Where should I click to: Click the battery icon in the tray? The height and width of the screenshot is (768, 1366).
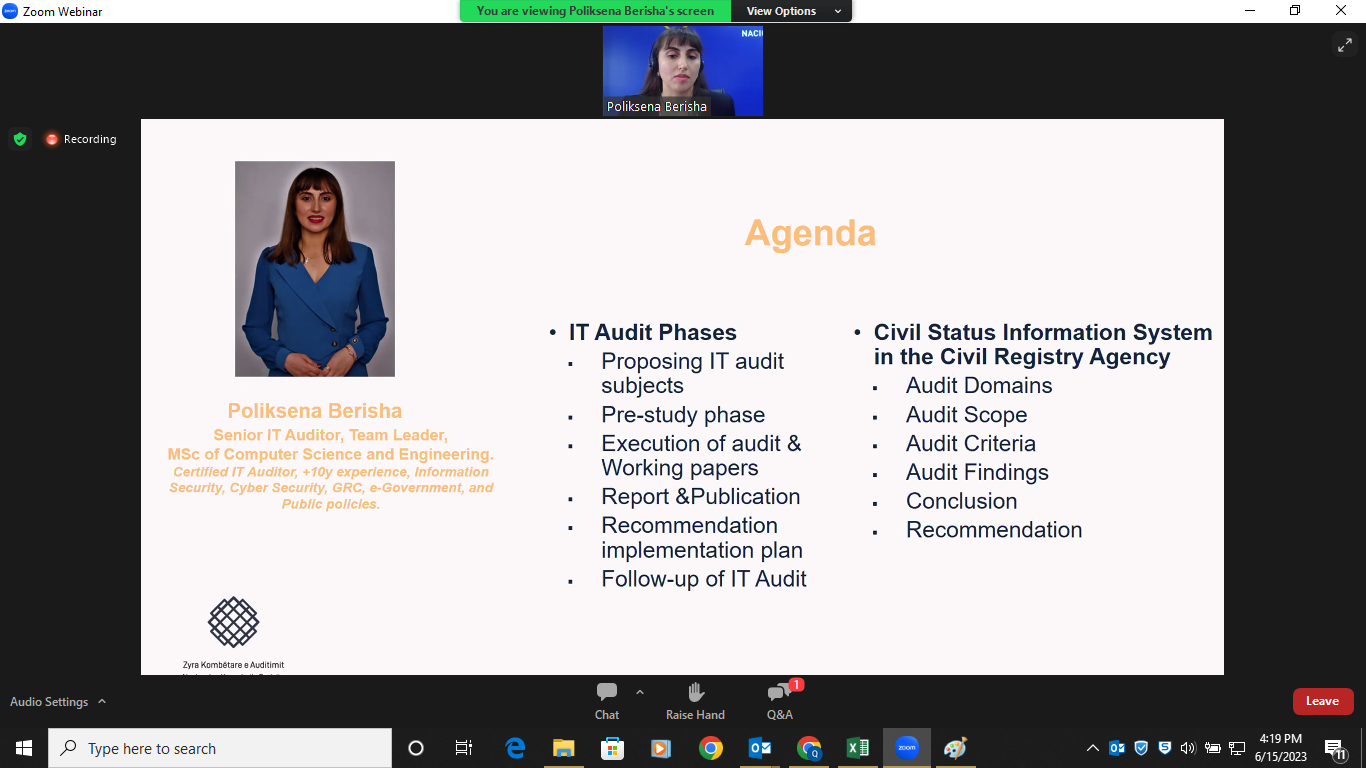tap(1213, 748)
